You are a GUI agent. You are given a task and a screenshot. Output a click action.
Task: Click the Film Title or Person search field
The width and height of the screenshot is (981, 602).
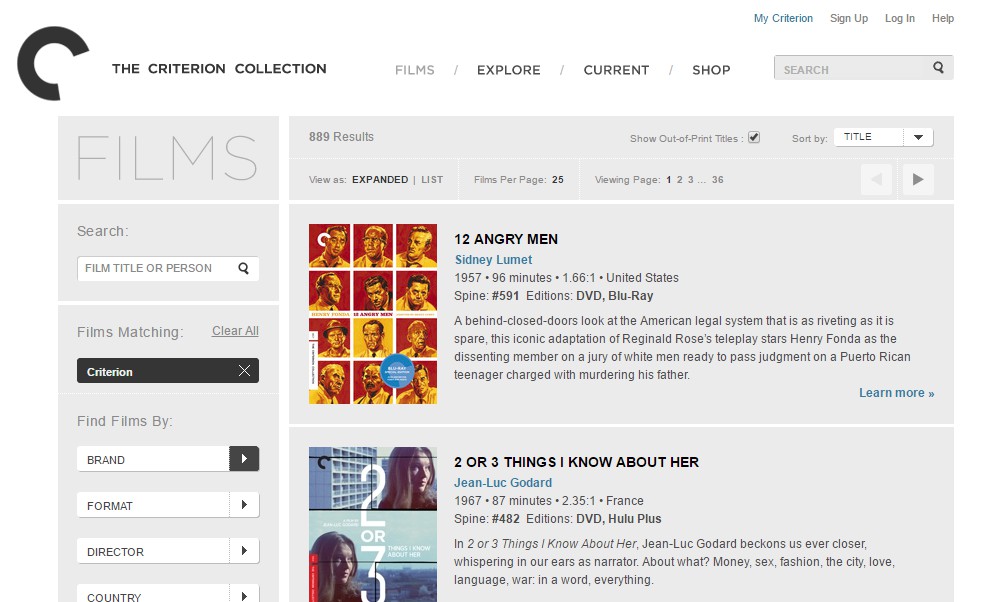tap(155, 268)
